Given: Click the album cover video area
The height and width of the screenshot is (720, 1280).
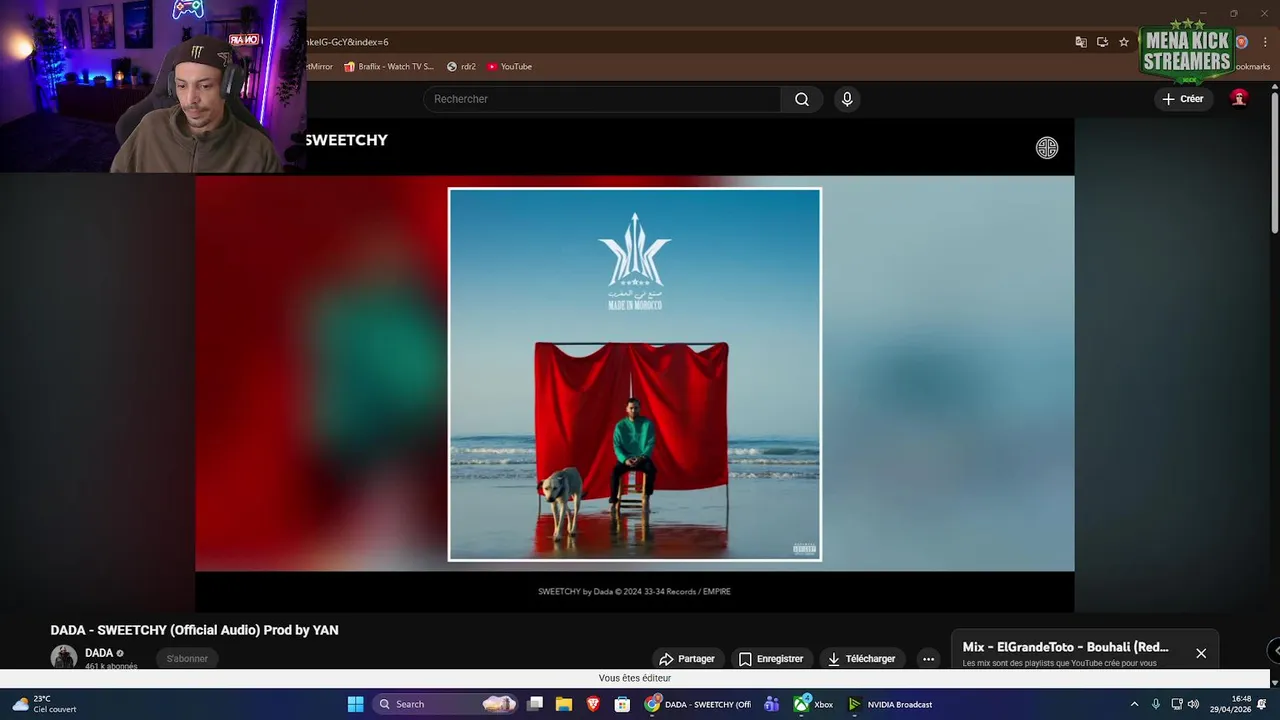Looking at the screenshot, I should 635,374.
